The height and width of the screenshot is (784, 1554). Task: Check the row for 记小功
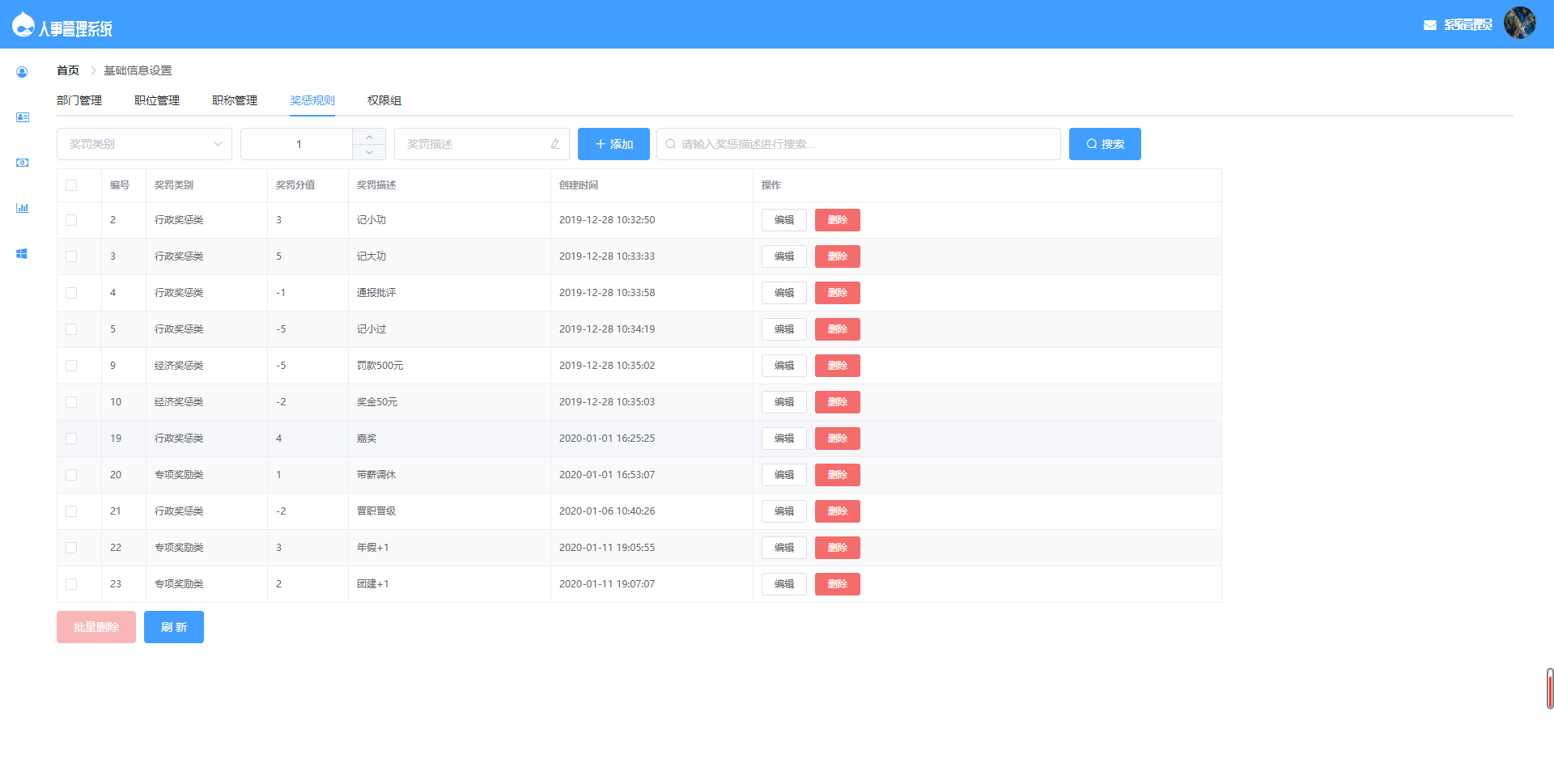[71, 220]
